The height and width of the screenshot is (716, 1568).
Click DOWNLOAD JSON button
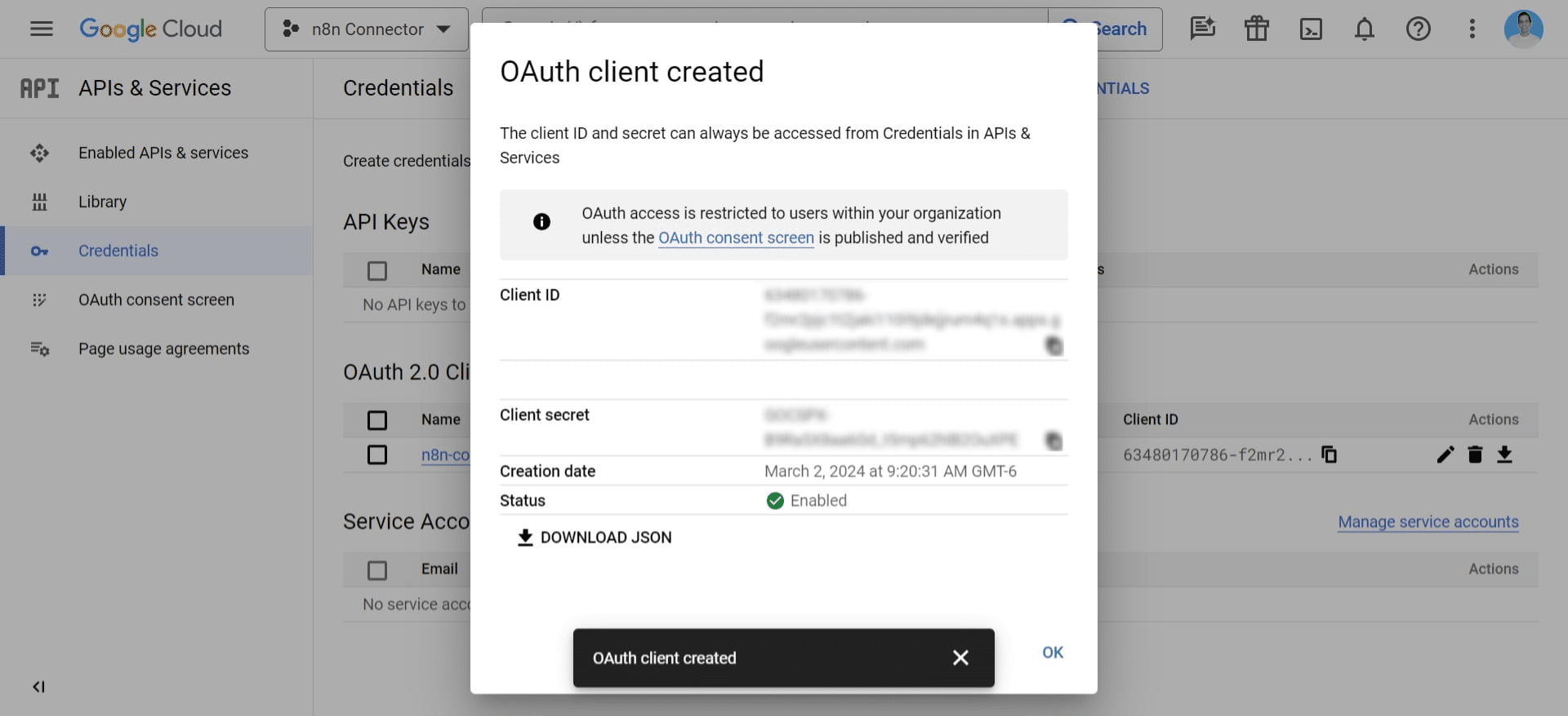click(x=594, y=537)
